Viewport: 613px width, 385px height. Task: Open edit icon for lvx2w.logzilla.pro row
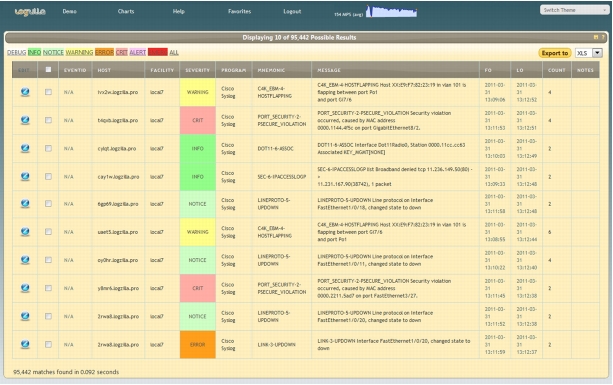tap(25, 92)
